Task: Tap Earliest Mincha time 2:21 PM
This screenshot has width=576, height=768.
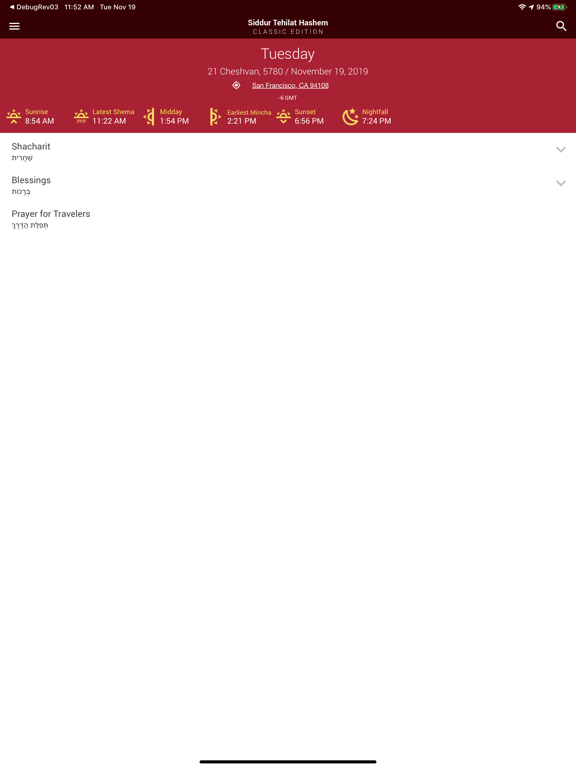Action: pos(241,121)
